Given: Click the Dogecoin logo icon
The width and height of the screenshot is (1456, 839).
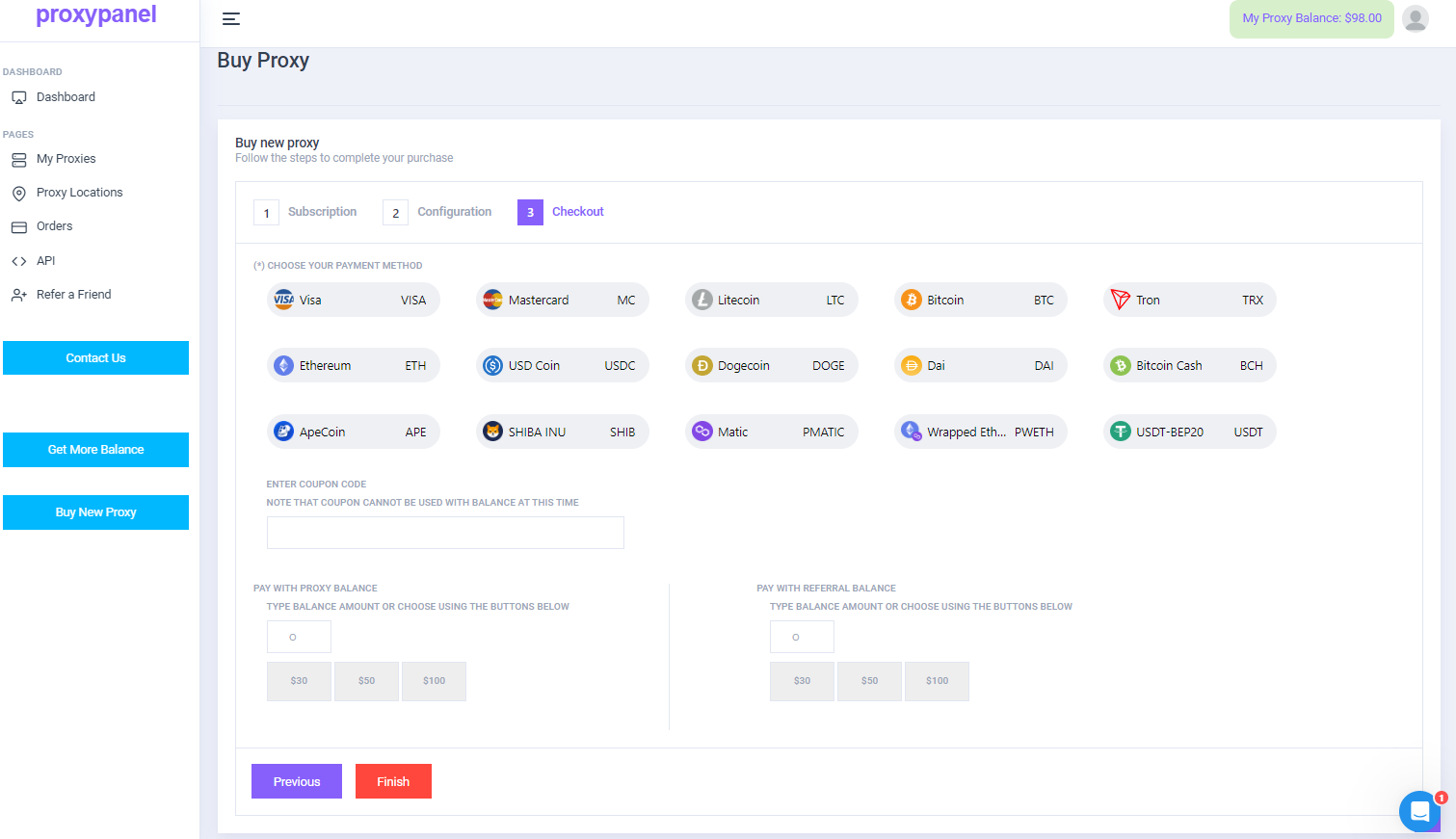Looking at the screenshot, I should point(702,366).
